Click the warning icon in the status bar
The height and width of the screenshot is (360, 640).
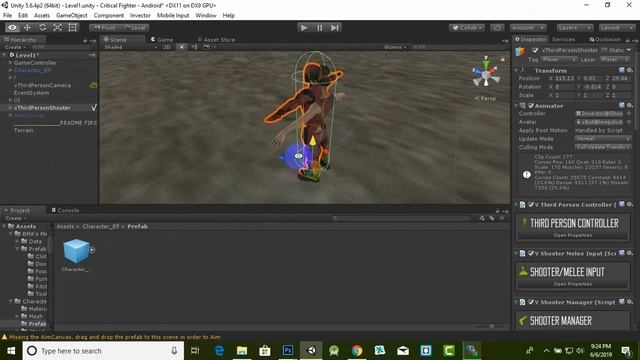point(4,337)
